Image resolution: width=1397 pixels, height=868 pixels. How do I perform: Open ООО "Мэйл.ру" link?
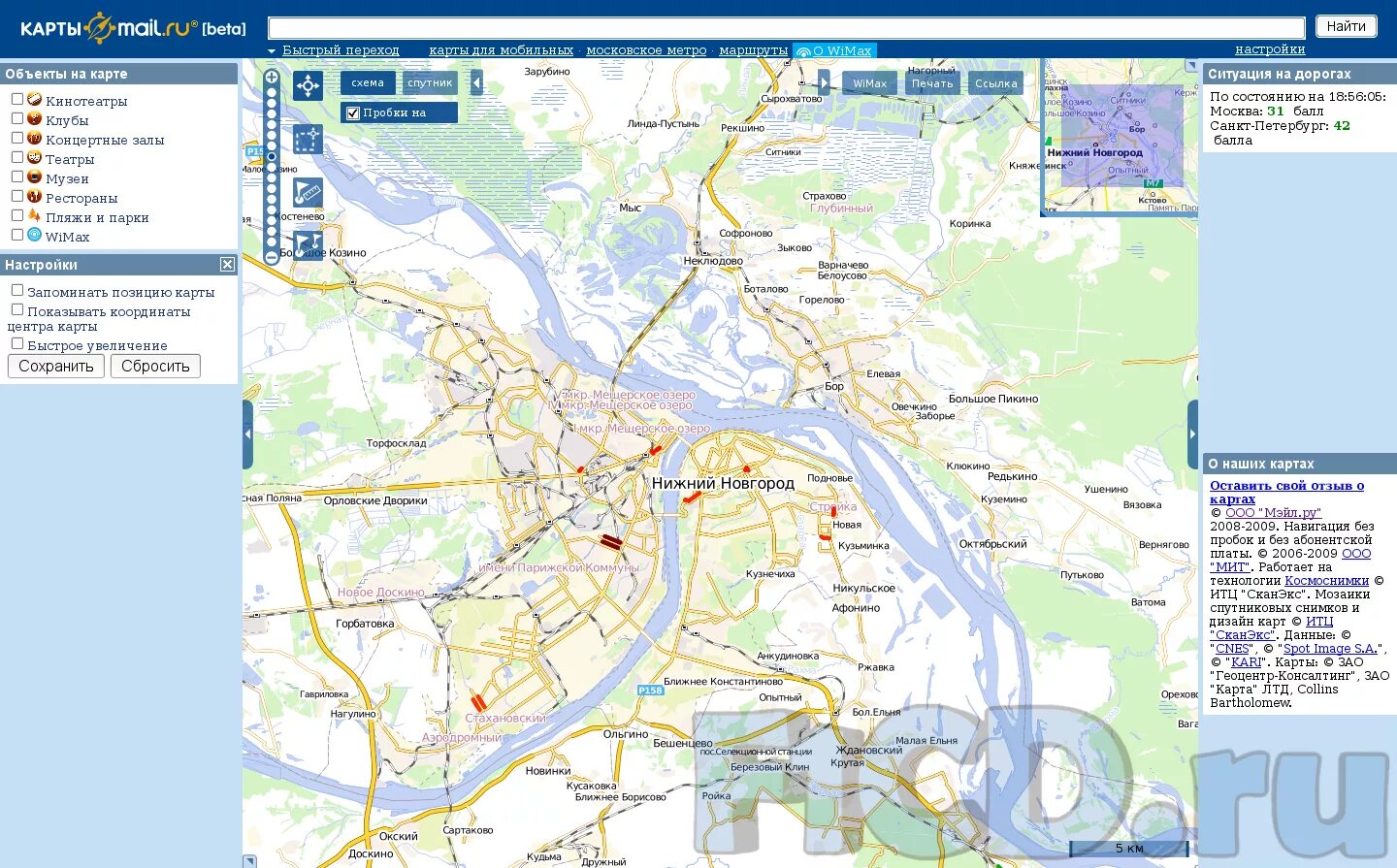(1273, 512)
